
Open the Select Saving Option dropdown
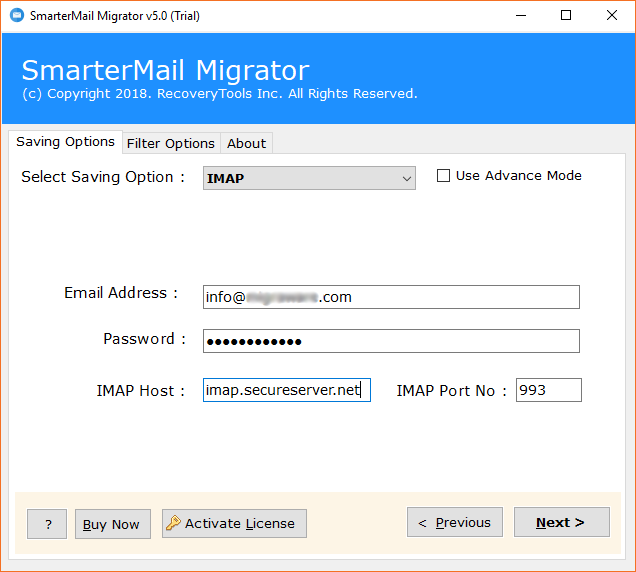coord(309,178)
